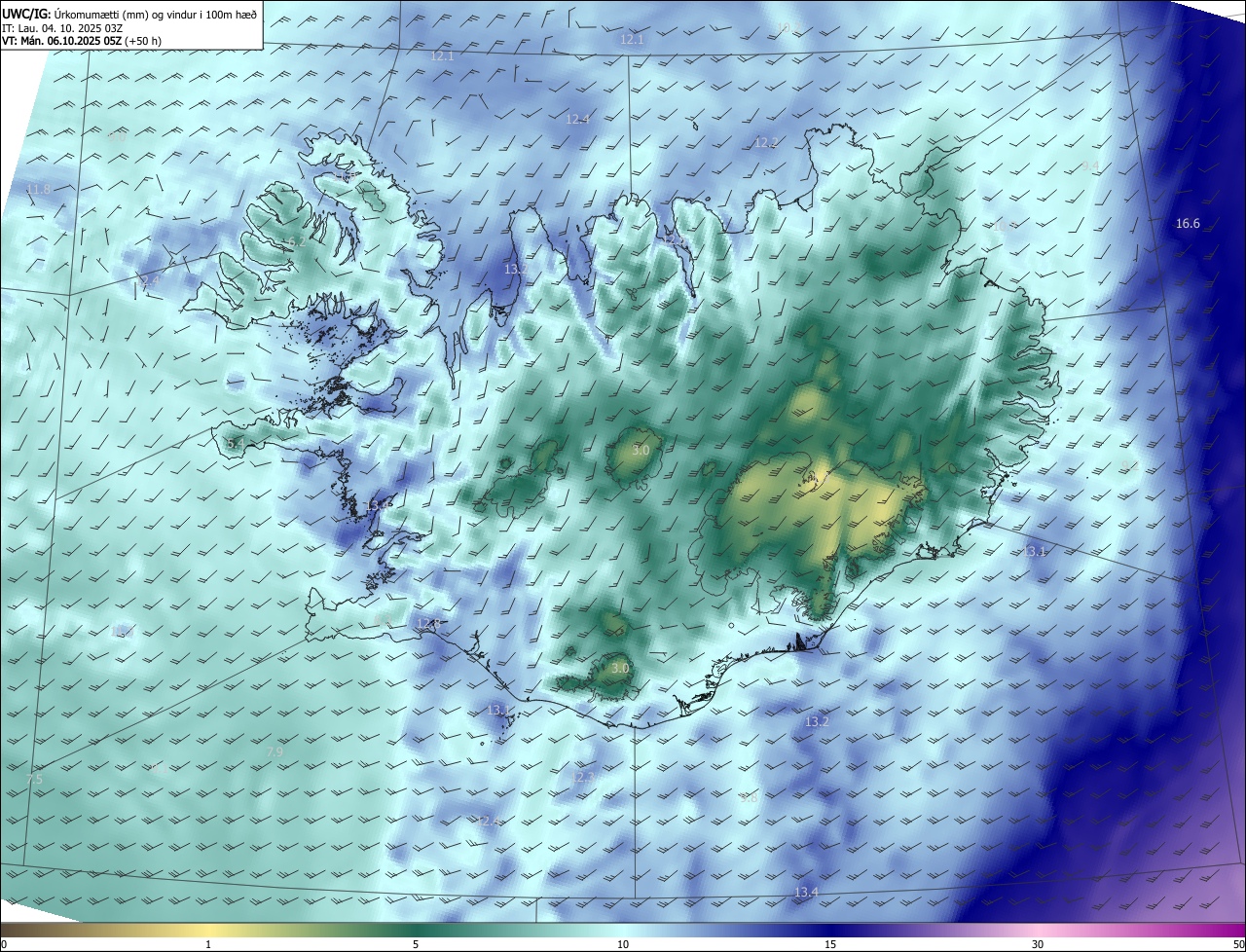Click the 13.2 value south of Vatnajökull coast

coord(817,722)
